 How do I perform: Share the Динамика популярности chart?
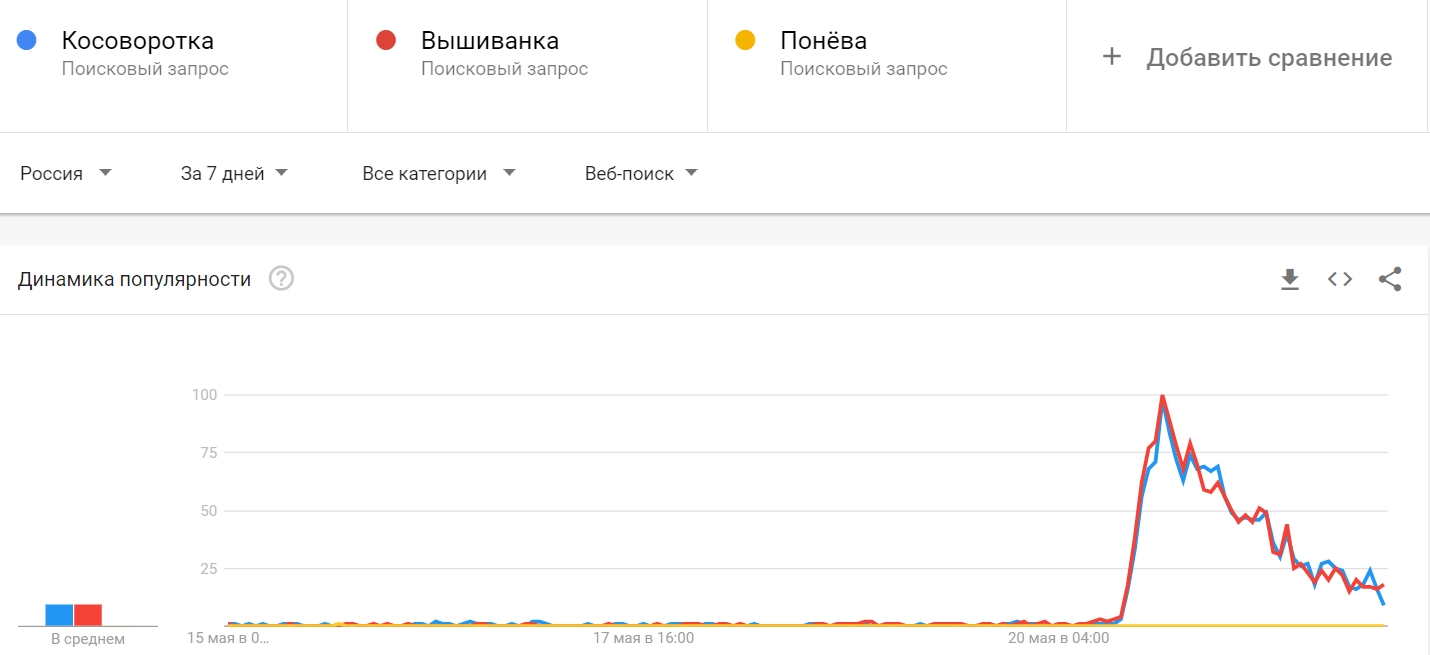click(x=1391, y=279)
